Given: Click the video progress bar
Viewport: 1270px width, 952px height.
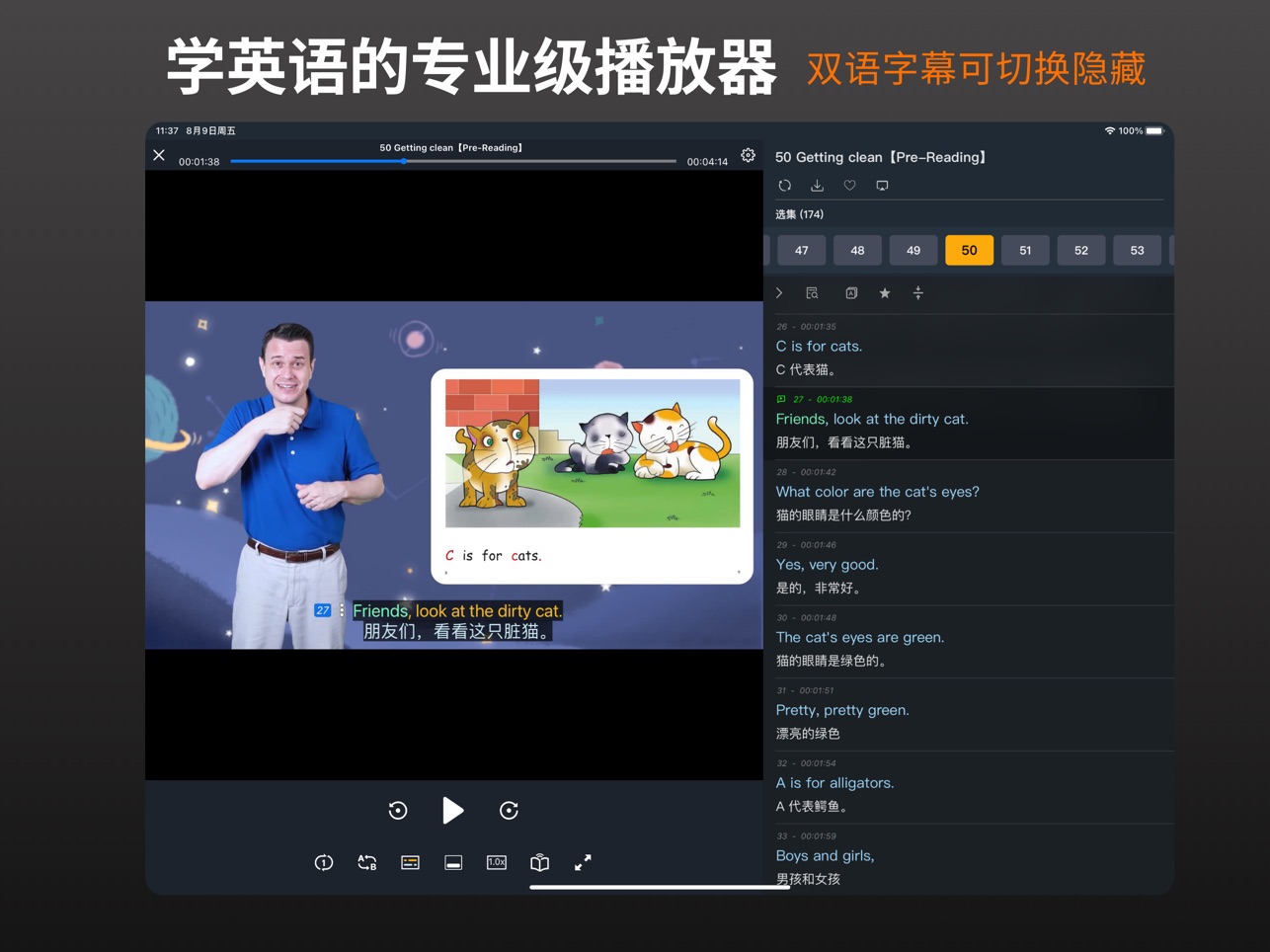Looking at the screenshot, I should [x=453, y=161].
